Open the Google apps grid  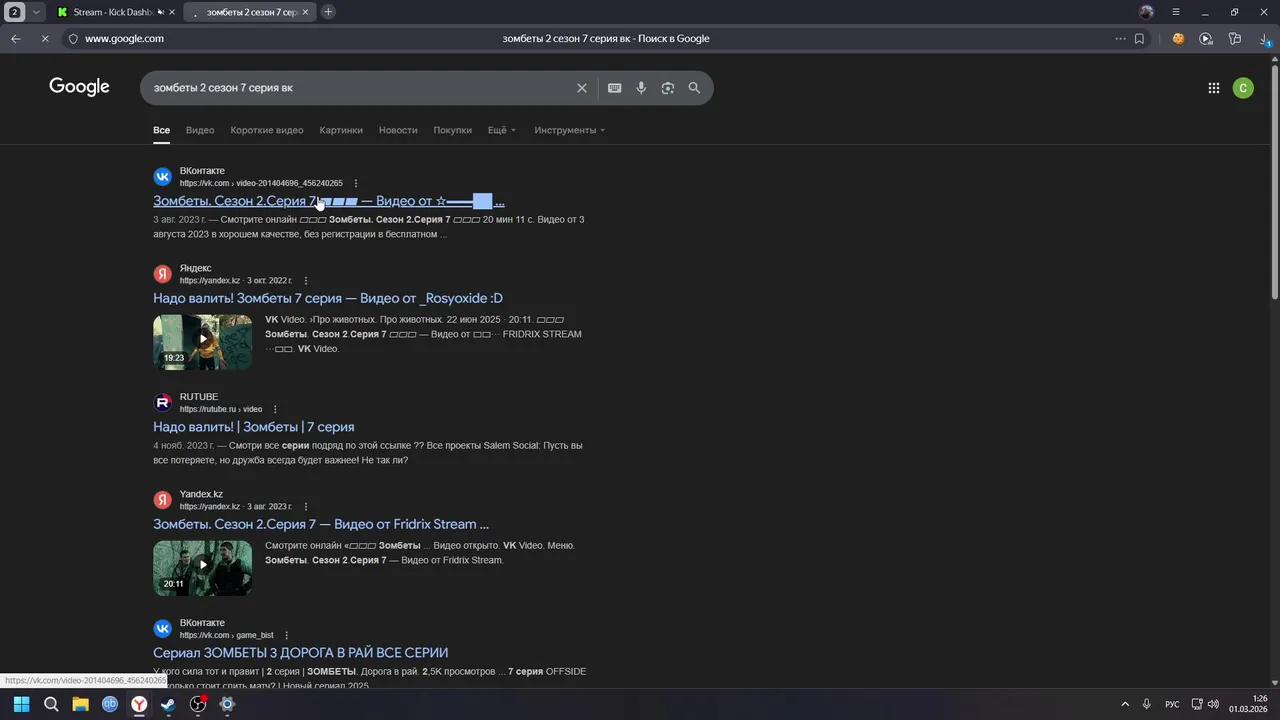click(1213, 88)
